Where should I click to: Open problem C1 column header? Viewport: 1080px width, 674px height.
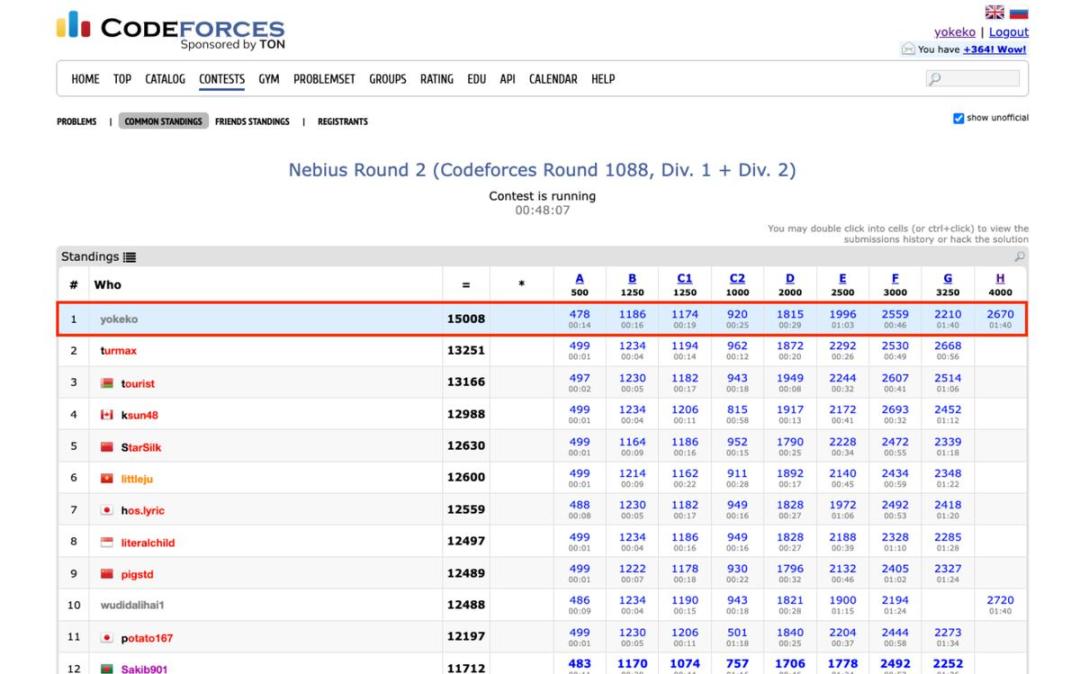685,278
